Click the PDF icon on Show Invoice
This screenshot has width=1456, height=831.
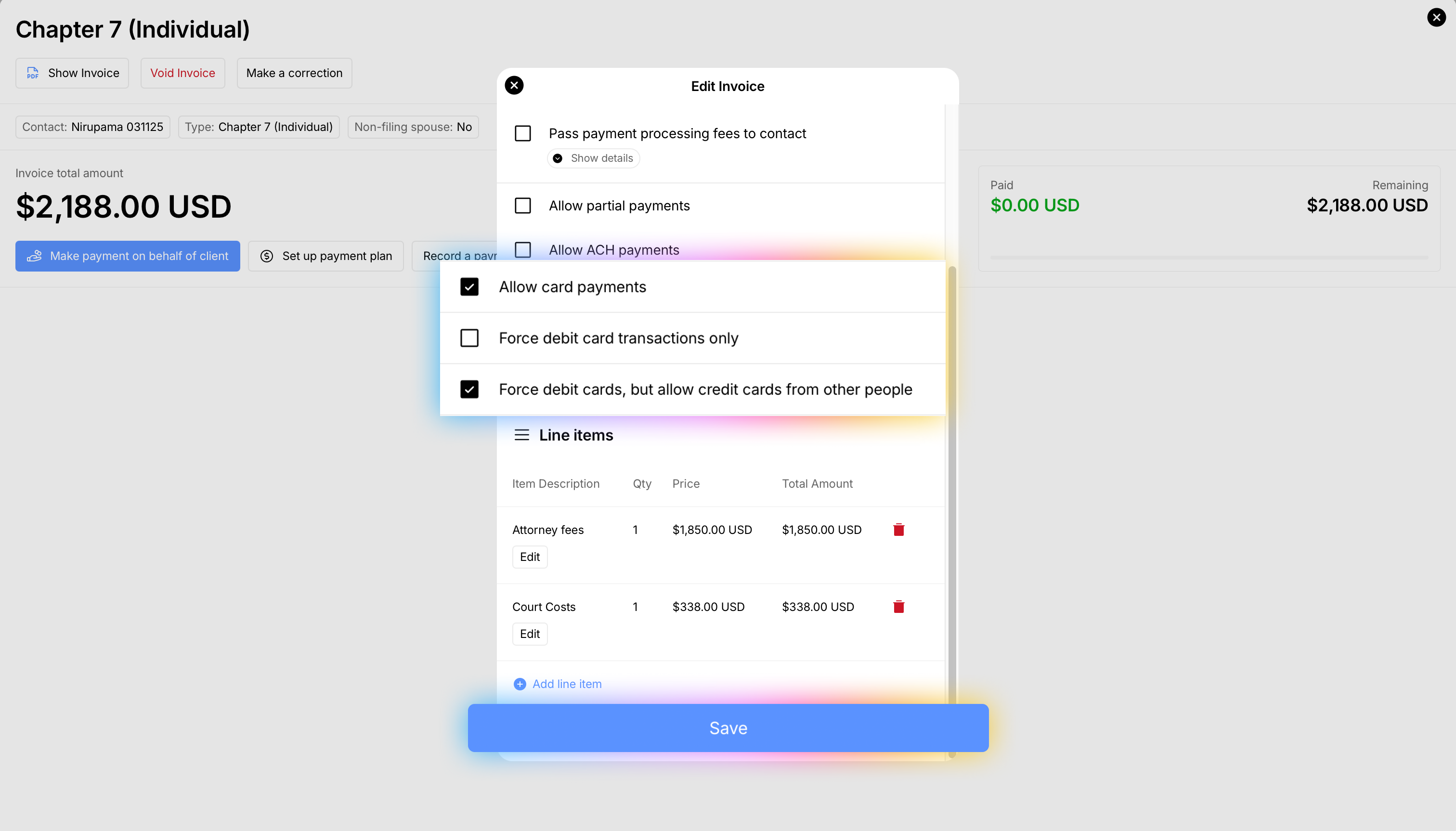coord(33,73)
